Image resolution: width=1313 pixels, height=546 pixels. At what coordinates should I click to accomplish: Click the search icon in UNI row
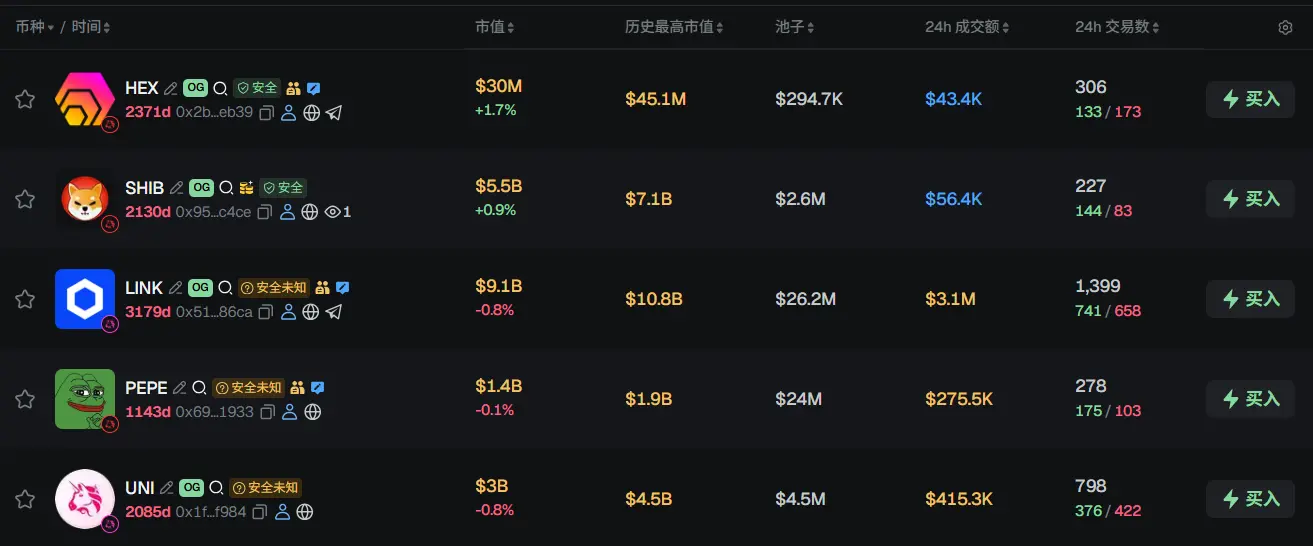(x=216, y=488)
